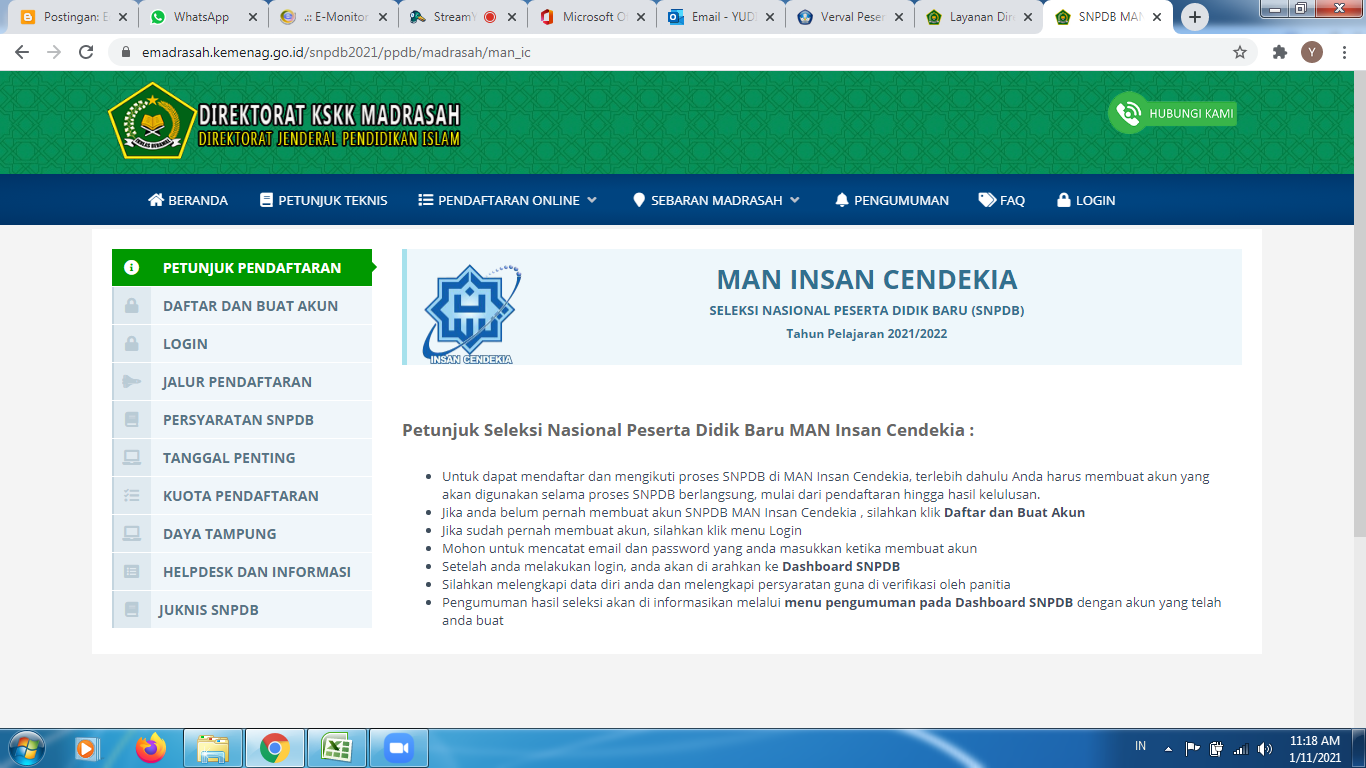The width and height of the screenshot is (1366, 768).
Task: Click the Beranda home icon
Action: tap(156, 200)
